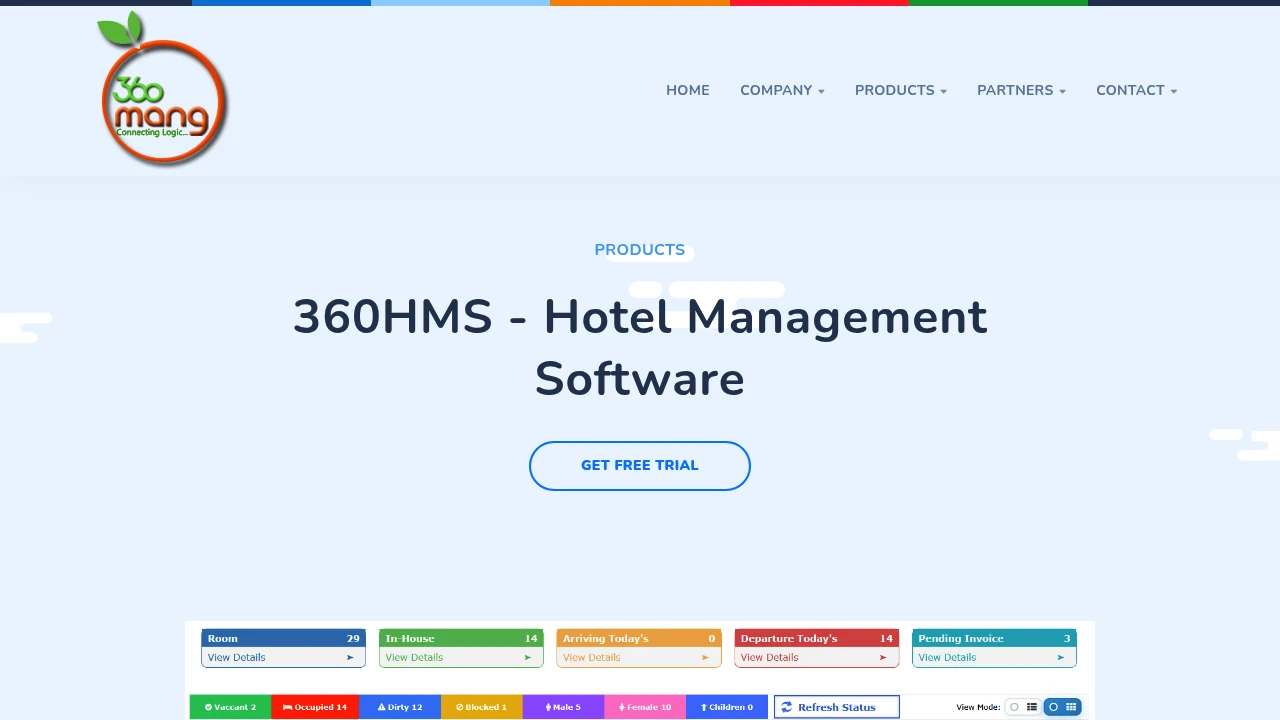This screenshot has height=720, width=1280.
Task: Click the green In-House card header
Action: (x=461, y=638)
